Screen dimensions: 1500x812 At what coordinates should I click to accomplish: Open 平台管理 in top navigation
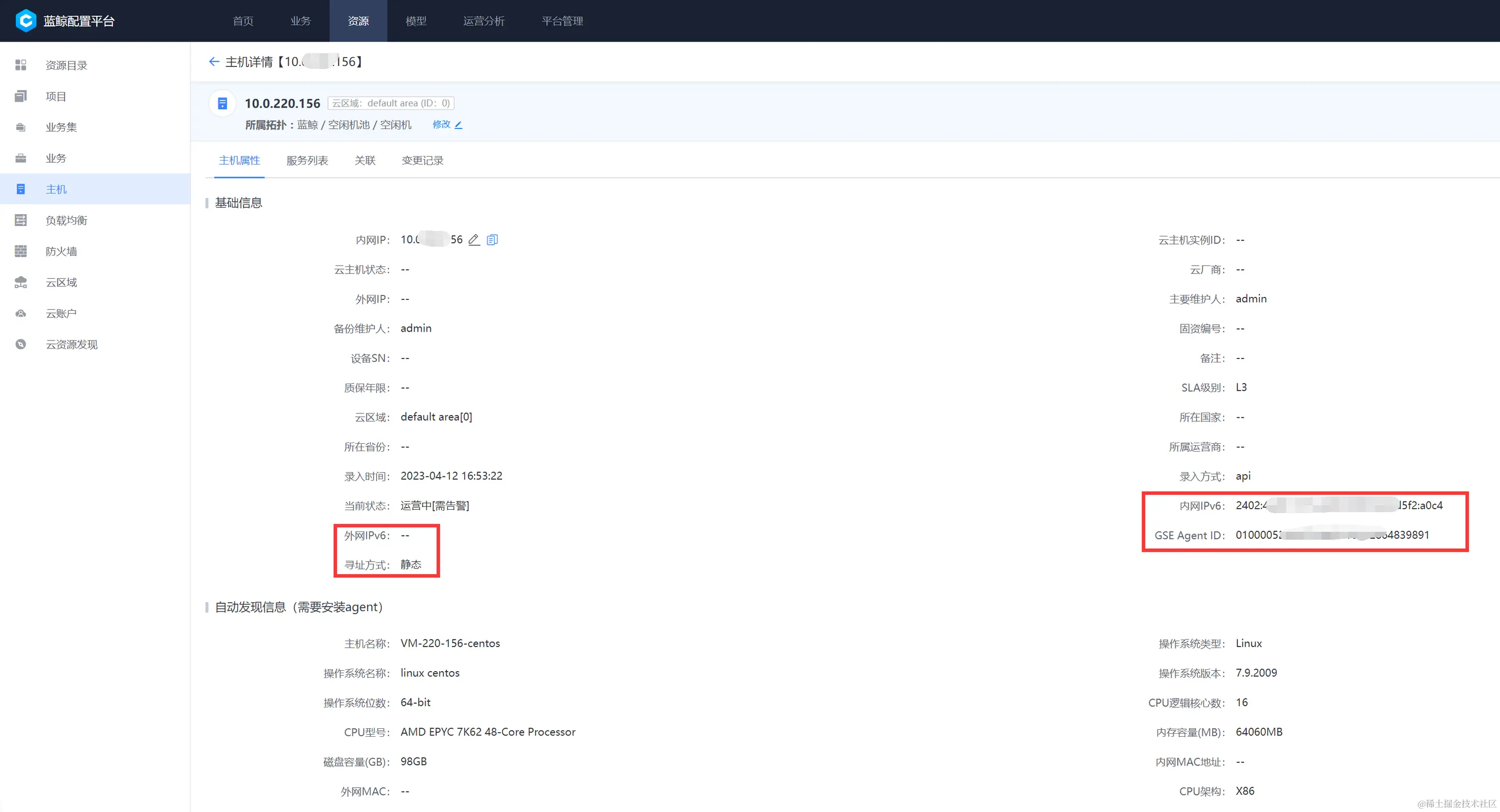[x=562, y=21]
